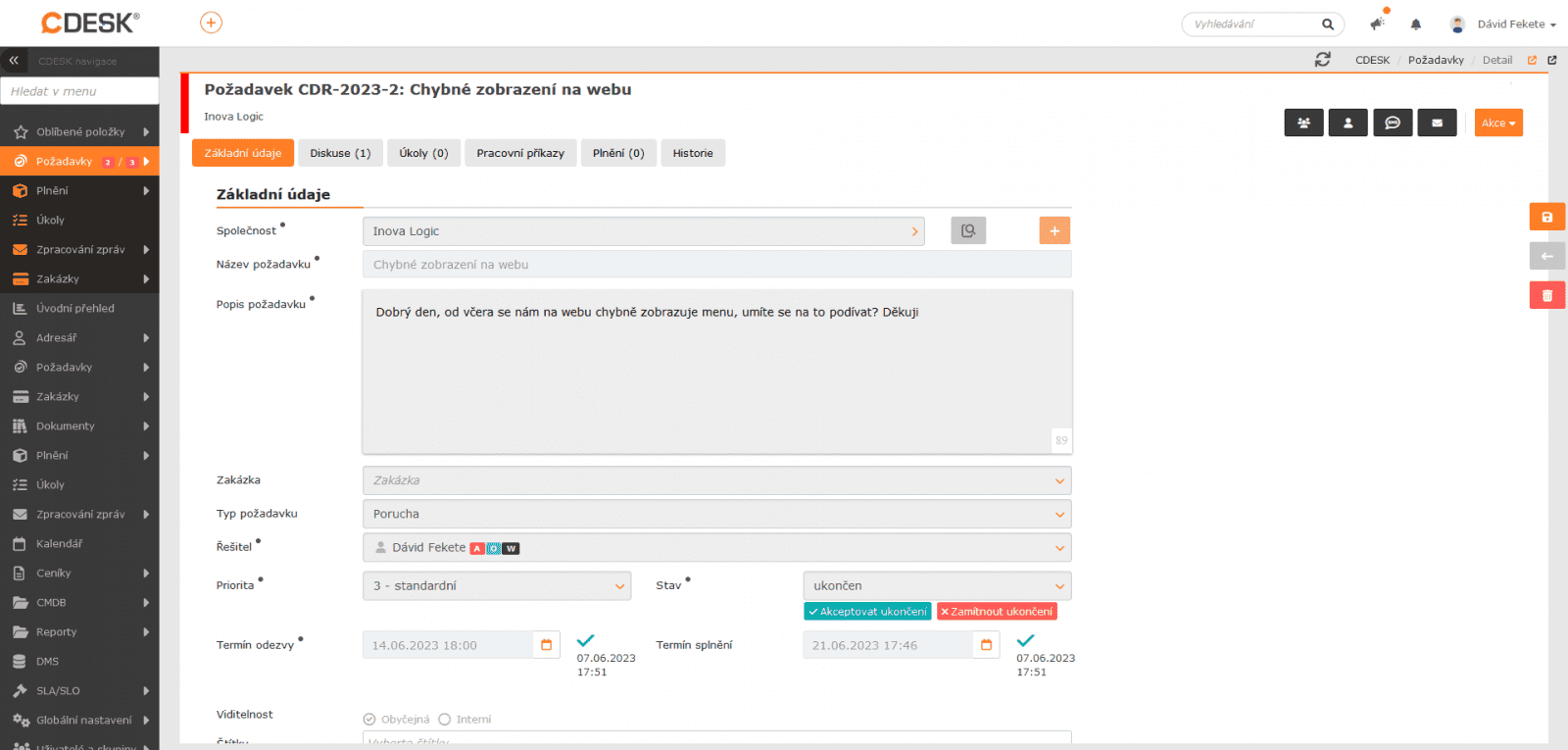The width and height of the screenshot is (1568, 750).
Task: Open DMS in sidebar
Action: 79,661
